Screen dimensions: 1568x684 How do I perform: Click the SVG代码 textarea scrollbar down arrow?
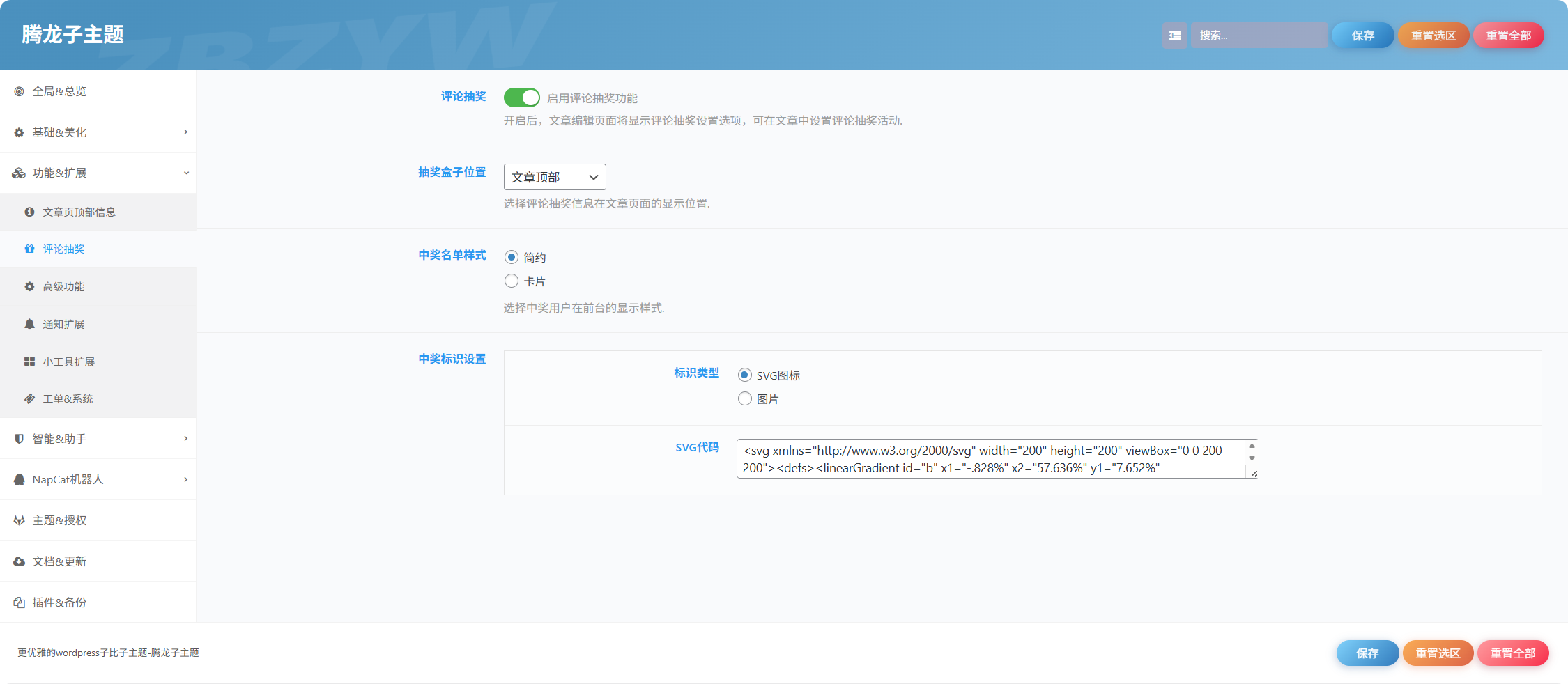(1252, 458)
